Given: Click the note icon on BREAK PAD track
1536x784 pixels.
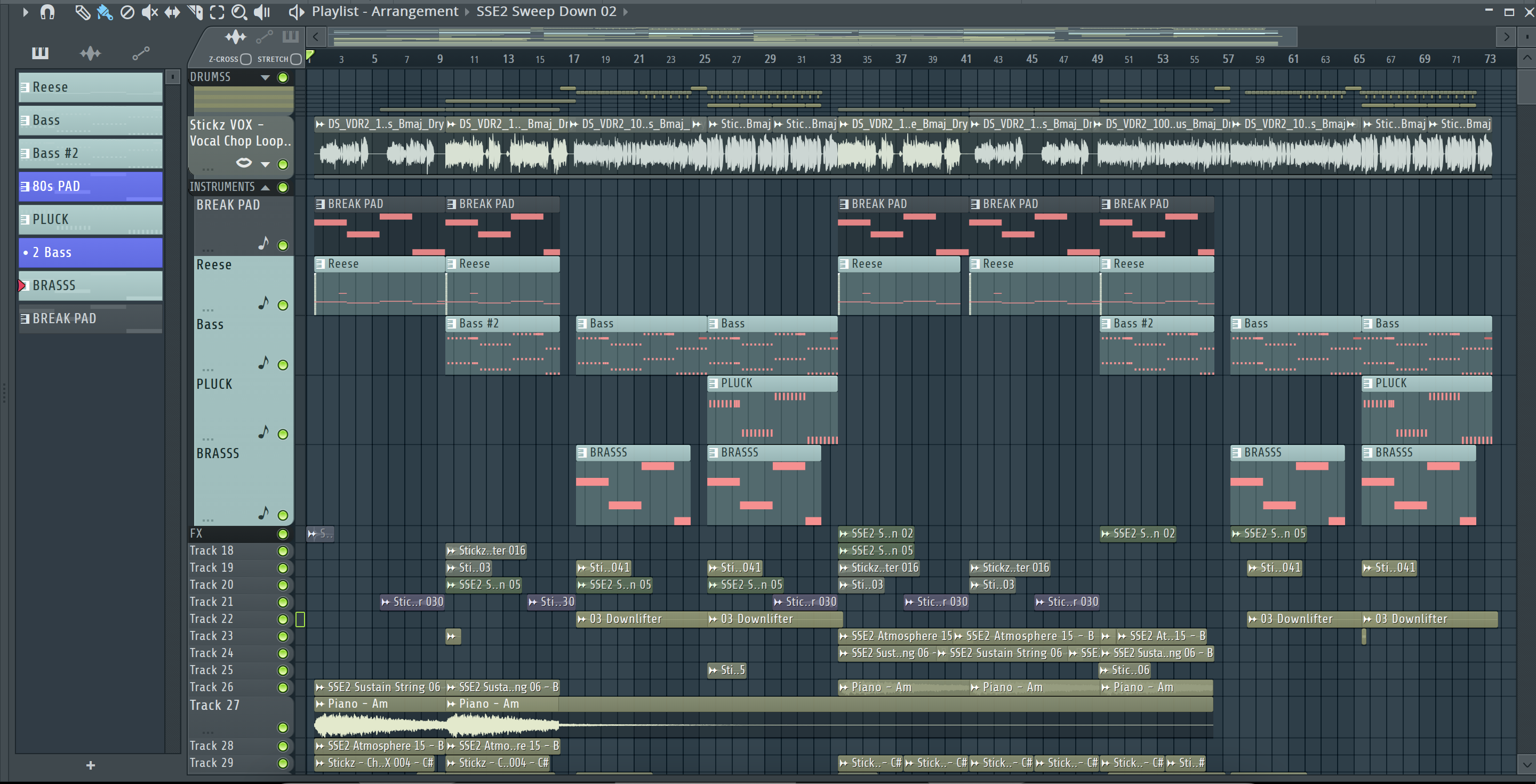Looking at the screenshot, I should [x=263, y=243].
